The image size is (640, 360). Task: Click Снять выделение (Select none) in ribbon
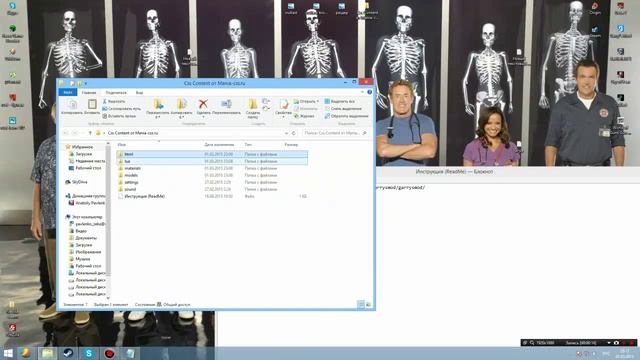point(343,109)
